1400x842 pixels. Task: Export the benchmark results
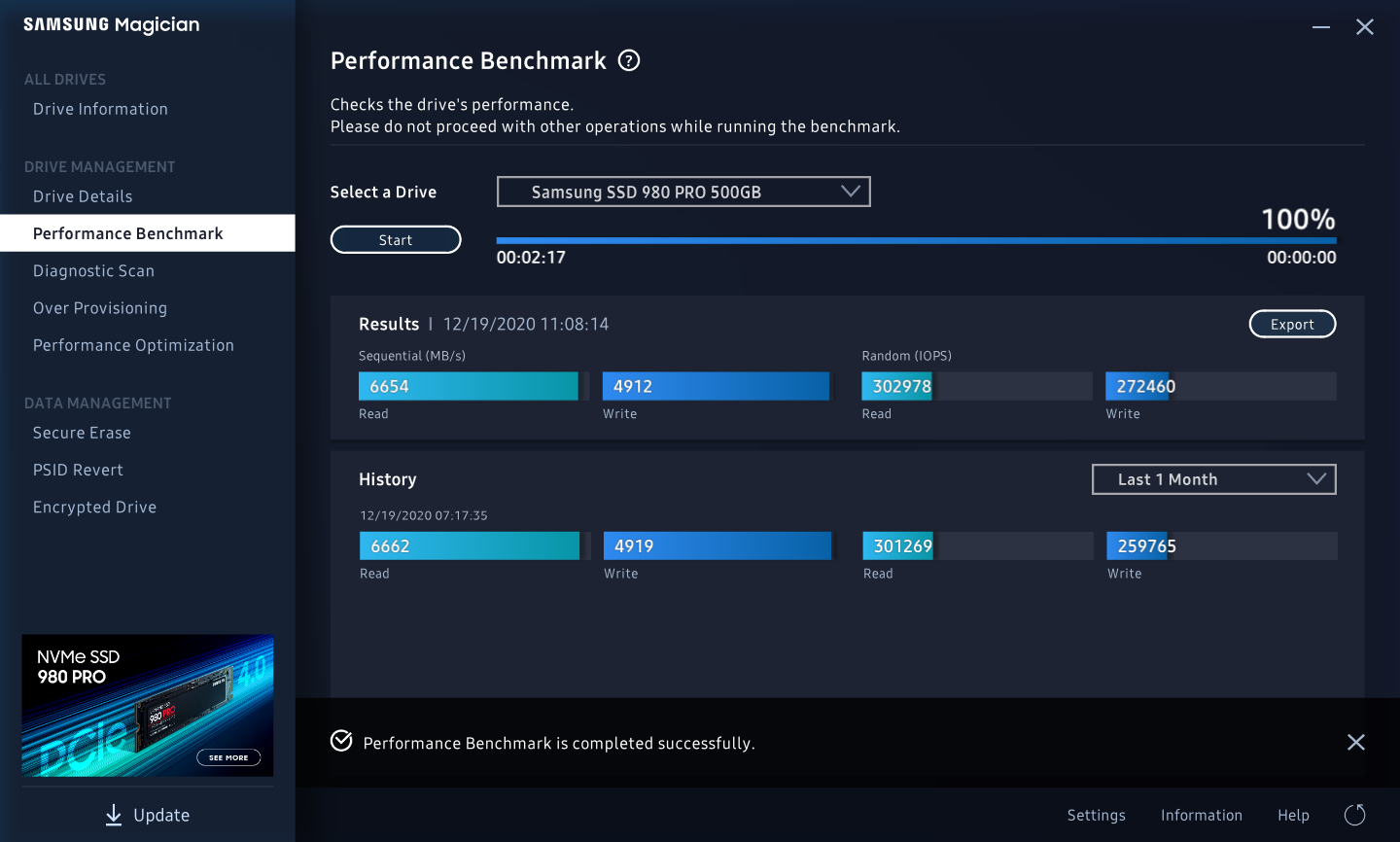coord(1292,324)
